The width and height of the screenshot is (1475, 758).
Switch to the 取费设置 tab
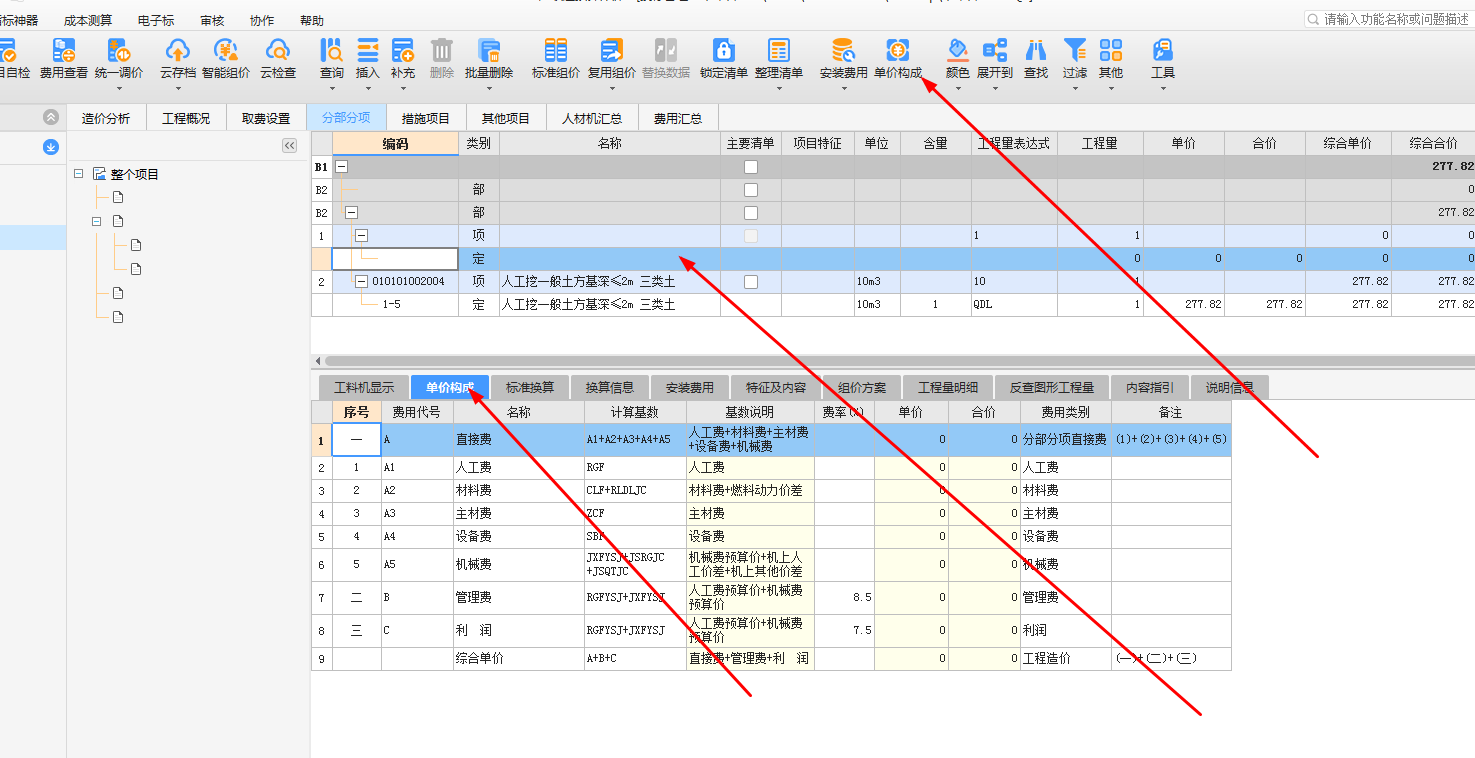[x=266, y=118]
